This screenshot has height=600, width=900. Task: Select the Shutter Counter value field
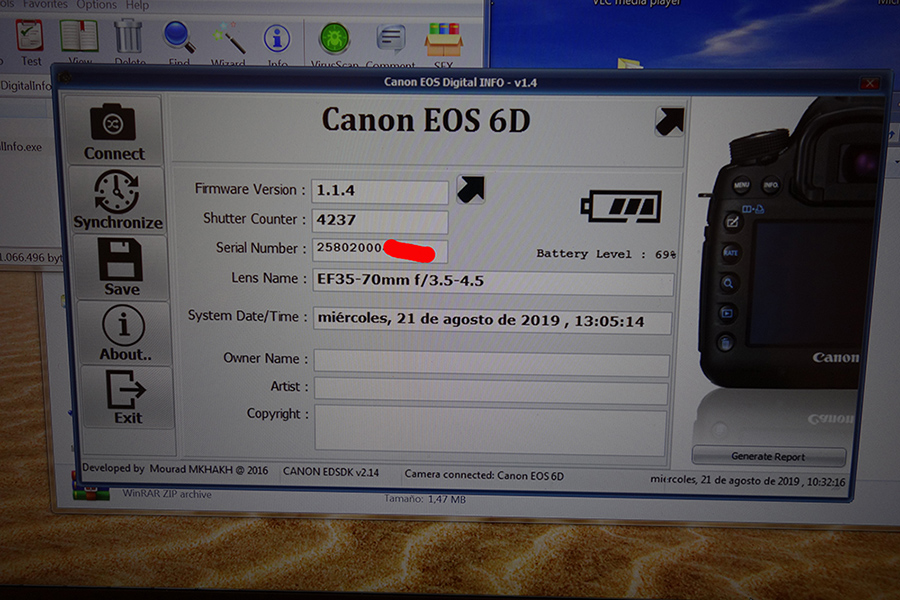tap(380, 221)
